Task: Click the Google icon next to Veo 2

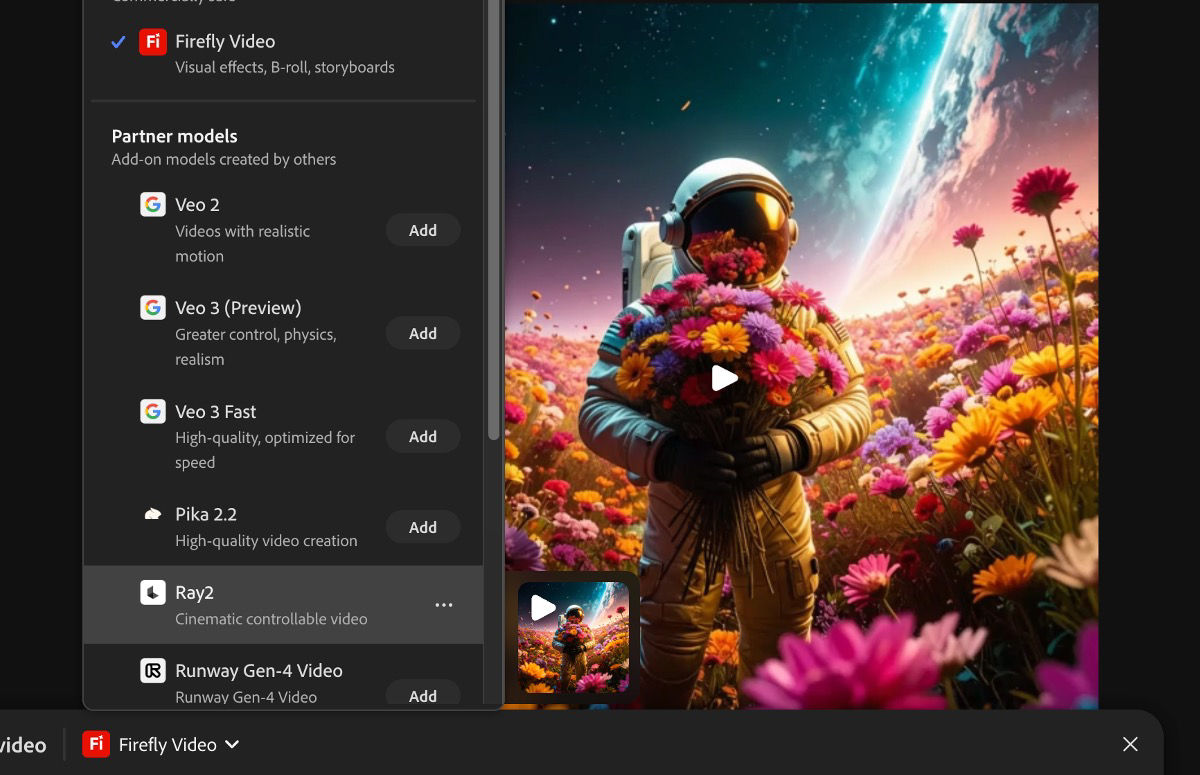Action: [x=153, y=204]
